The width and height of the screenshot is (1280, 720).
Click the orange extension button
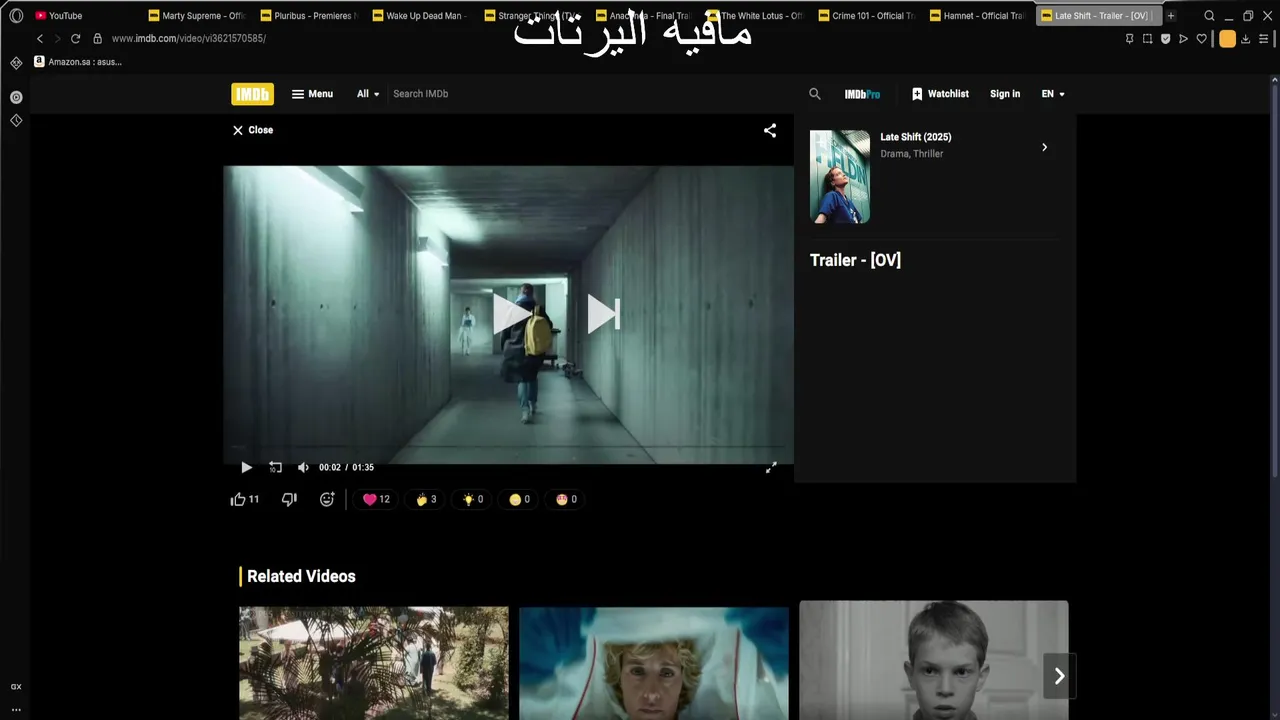1227,39
